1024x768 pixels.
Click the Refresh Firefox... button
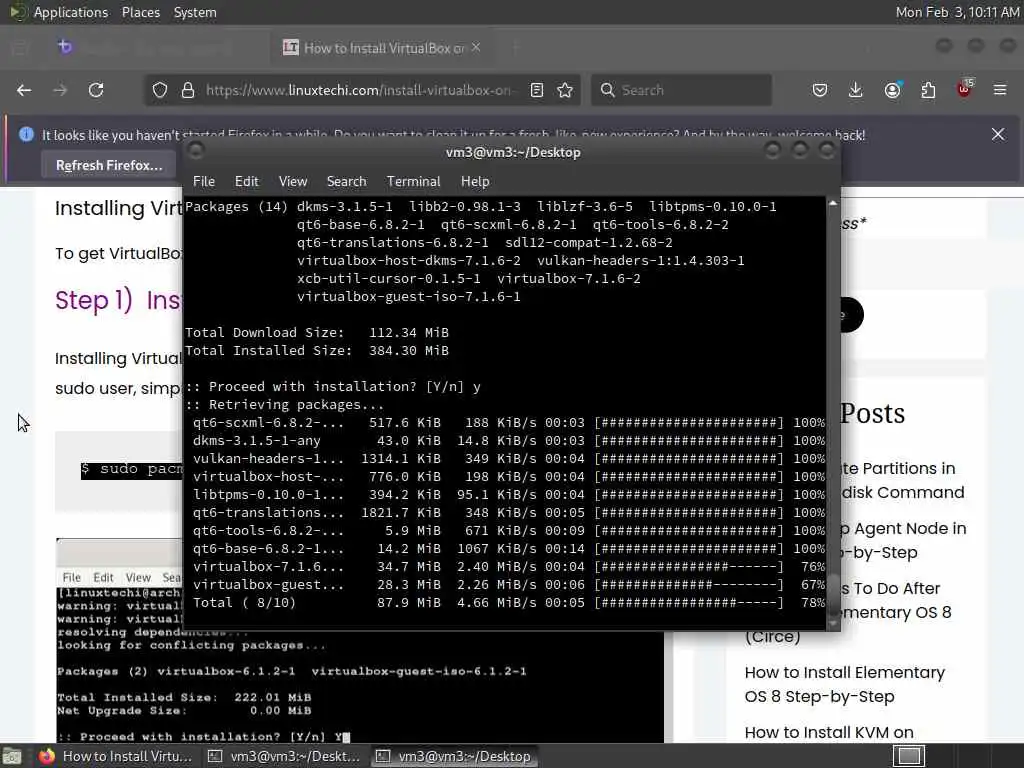pyautogui.click(x=109, y=165)
